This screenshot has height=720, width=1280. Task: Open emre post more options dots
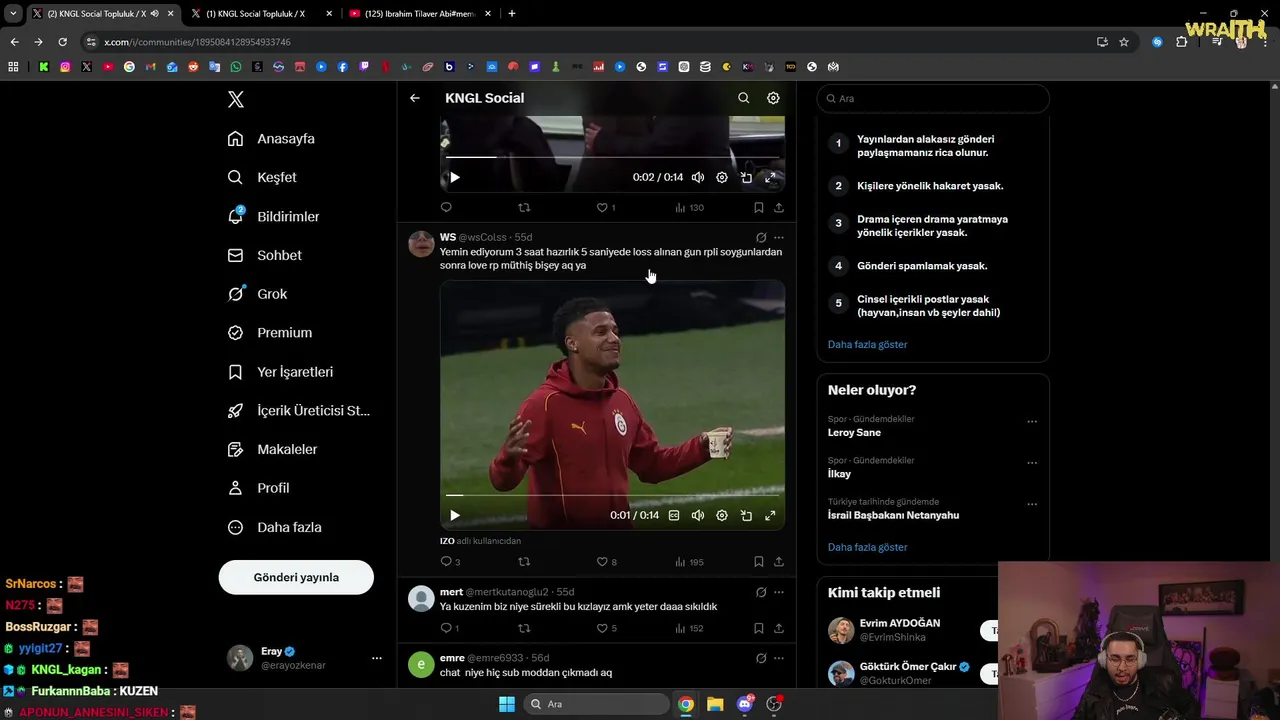779,658
